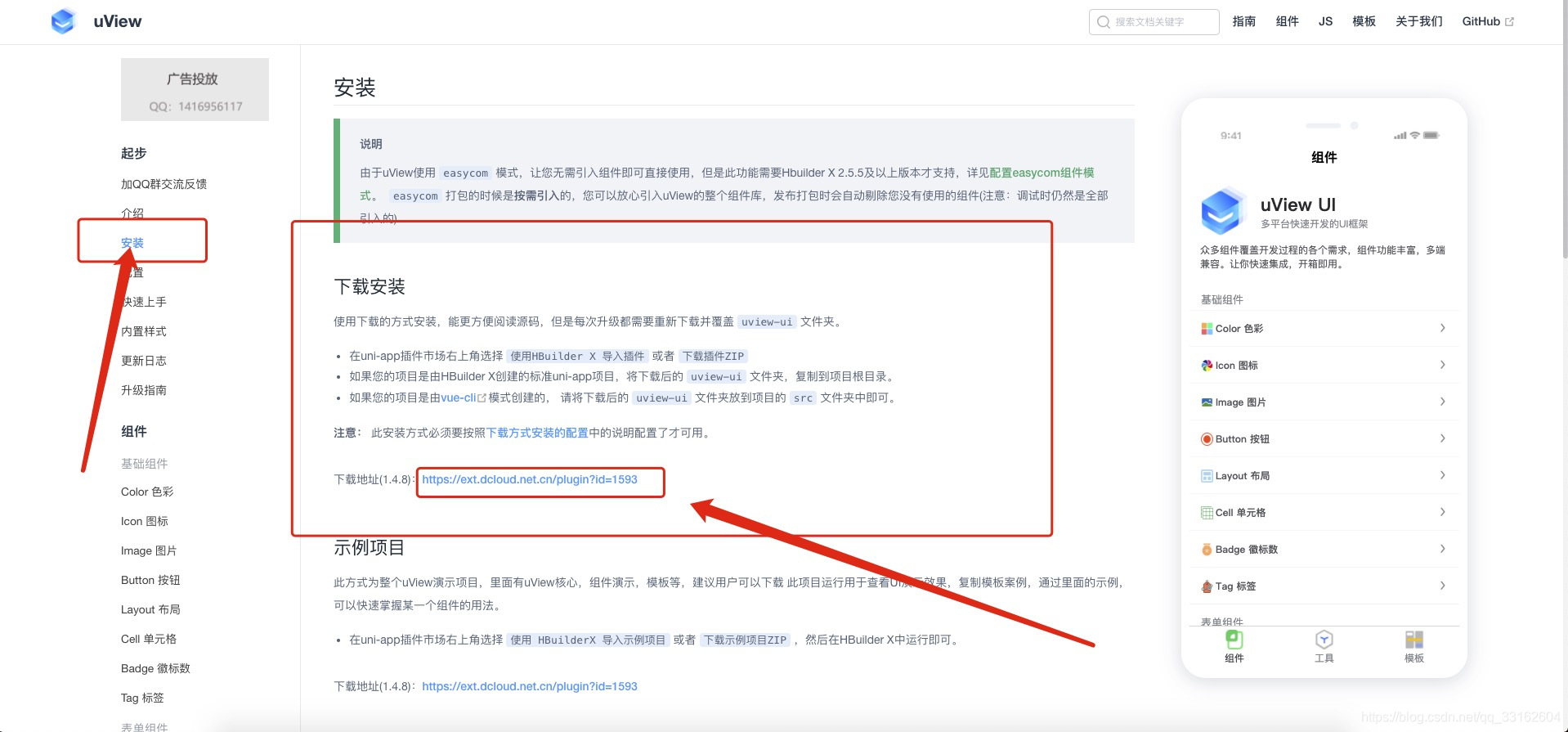Click the Badge 徽标数 icon in preview
The height and width of the screenshot is (732, 1568).
[x=1207, y=550]
